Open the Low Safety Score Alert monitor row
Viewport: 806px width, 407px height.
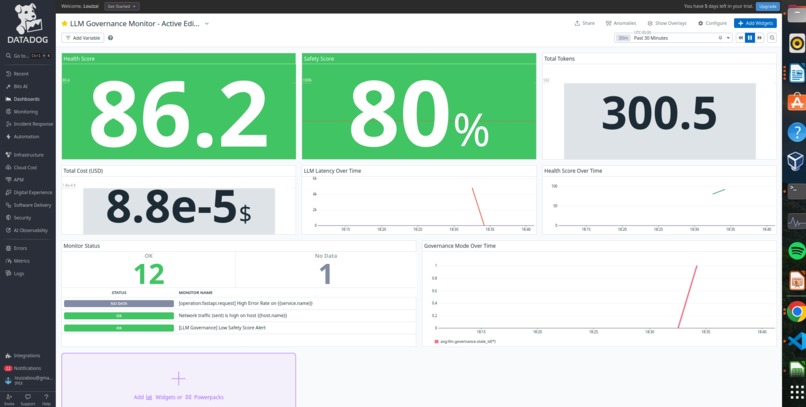[x=239, y=327]
